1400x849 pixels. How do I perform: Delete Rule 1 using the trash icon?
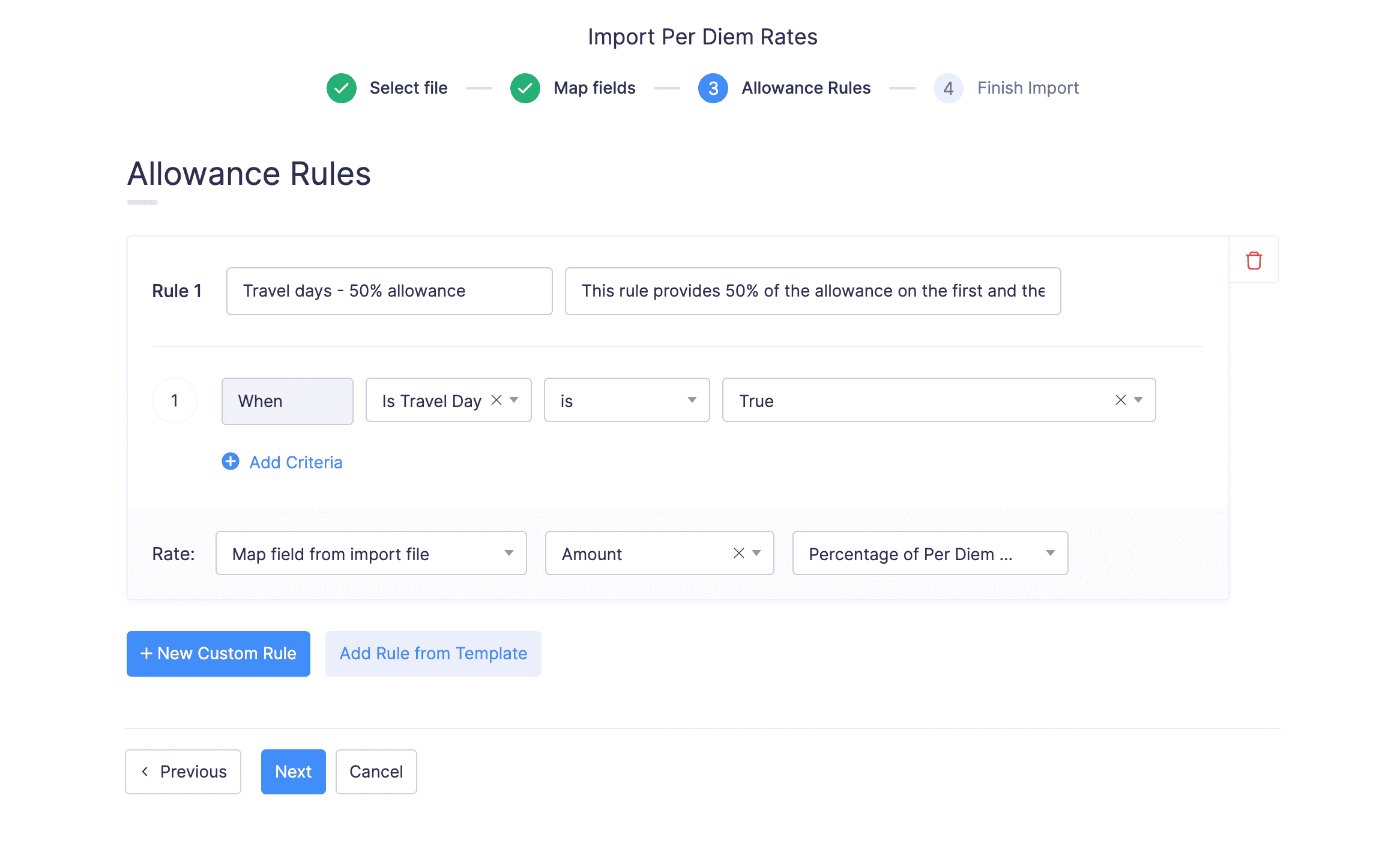1254,260
